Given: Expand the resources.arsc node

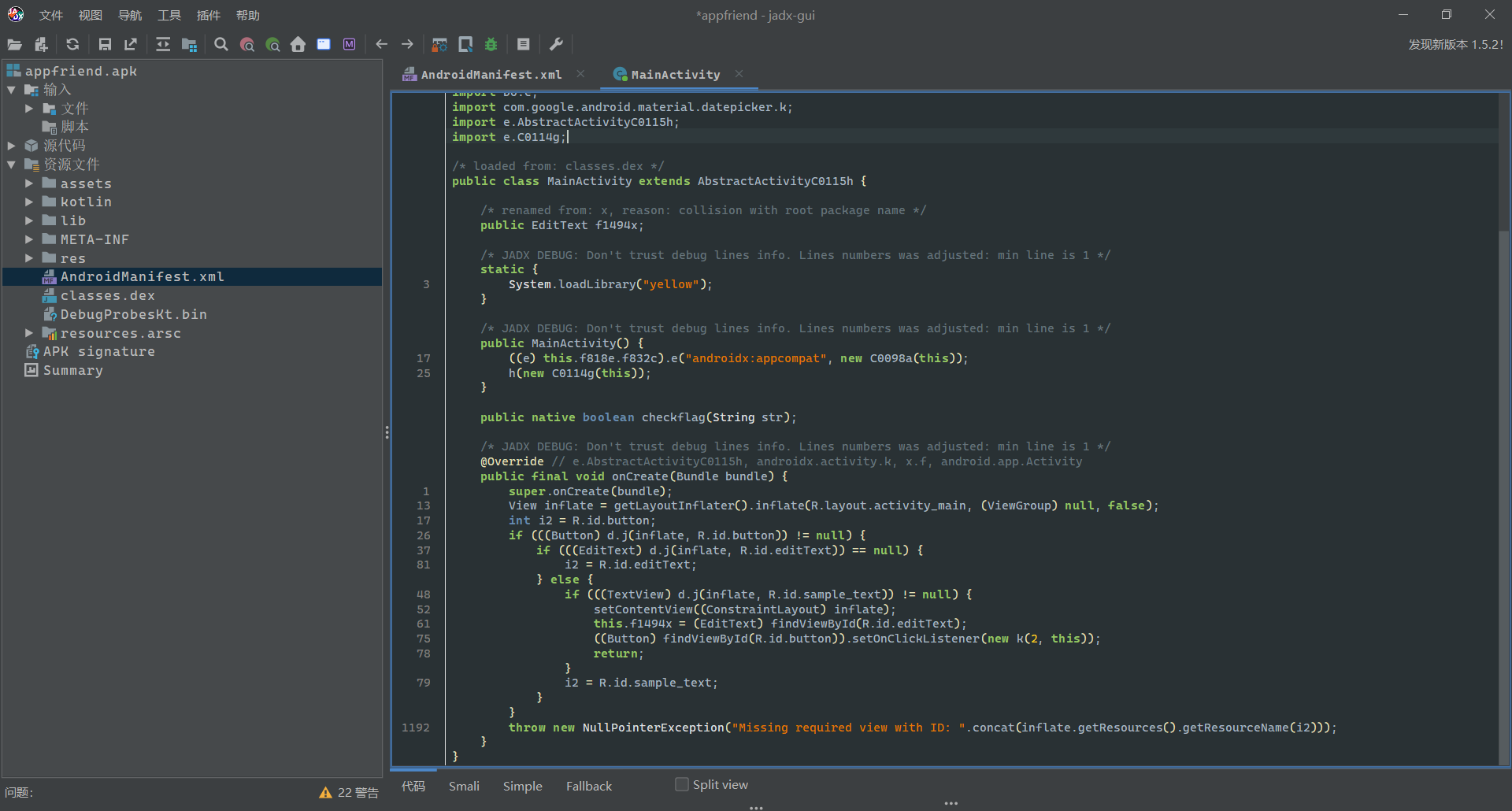Looking at the screenshot, I should click(x=29, y=333).
